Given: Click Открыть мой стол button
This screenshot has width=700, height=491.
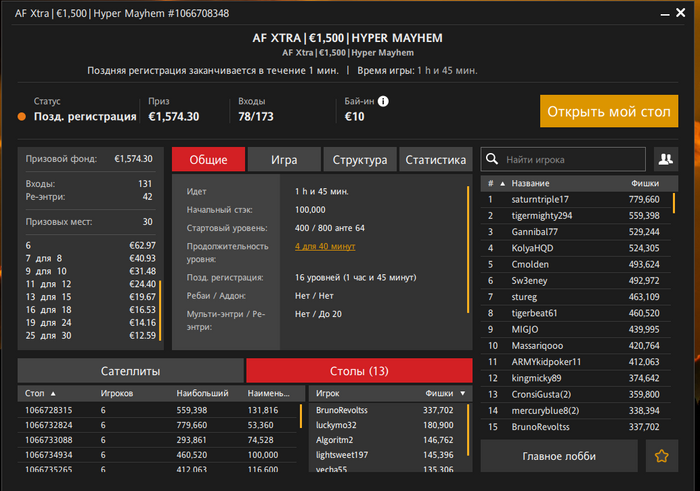Looking at the screenshot, I should (x=609, y=111).
